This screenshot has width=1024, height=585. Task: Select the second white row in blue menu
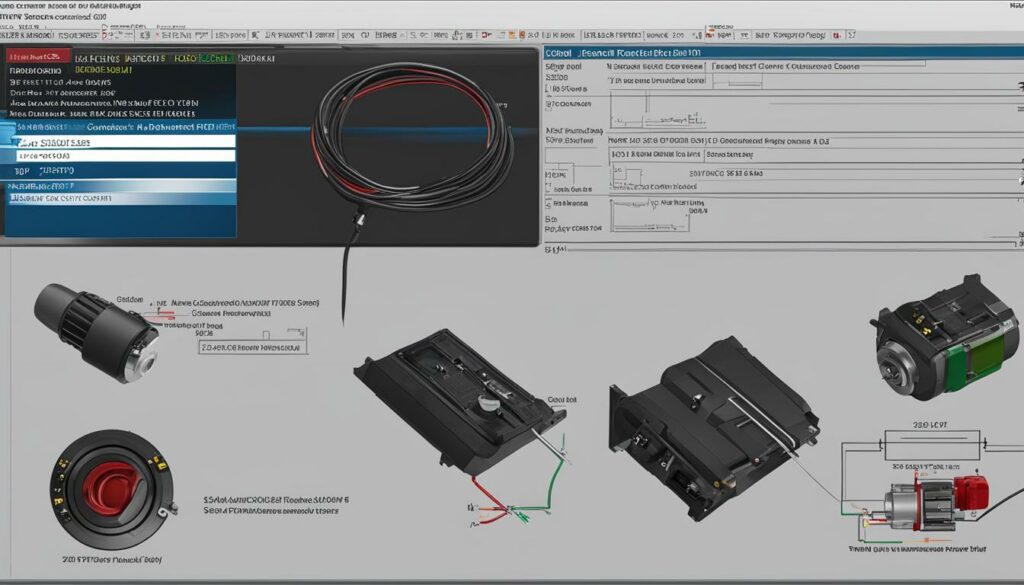click(x=126, y=156)
